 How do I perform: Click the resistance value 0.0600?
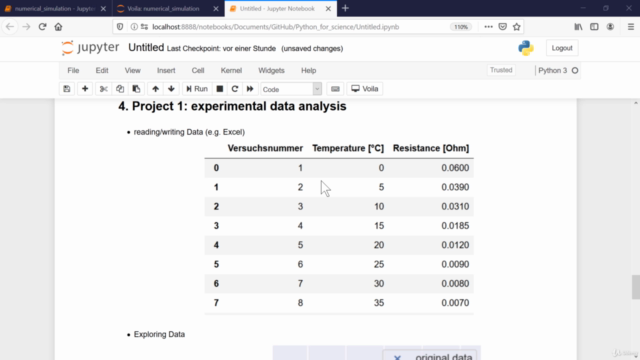455,168
